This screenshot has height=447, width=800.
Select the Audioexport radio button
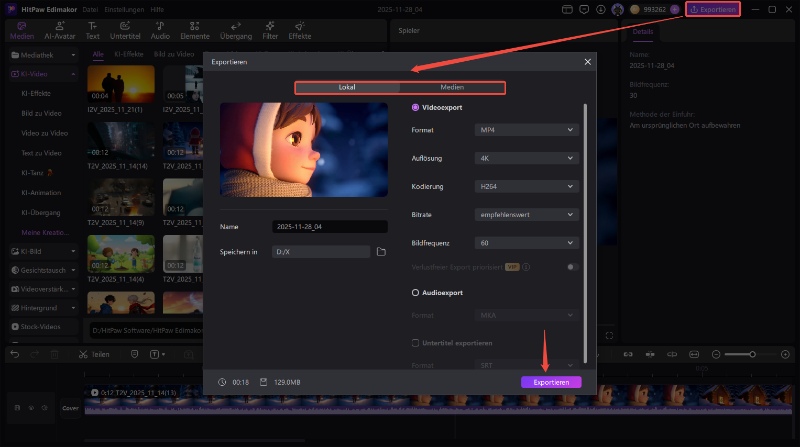416,293
